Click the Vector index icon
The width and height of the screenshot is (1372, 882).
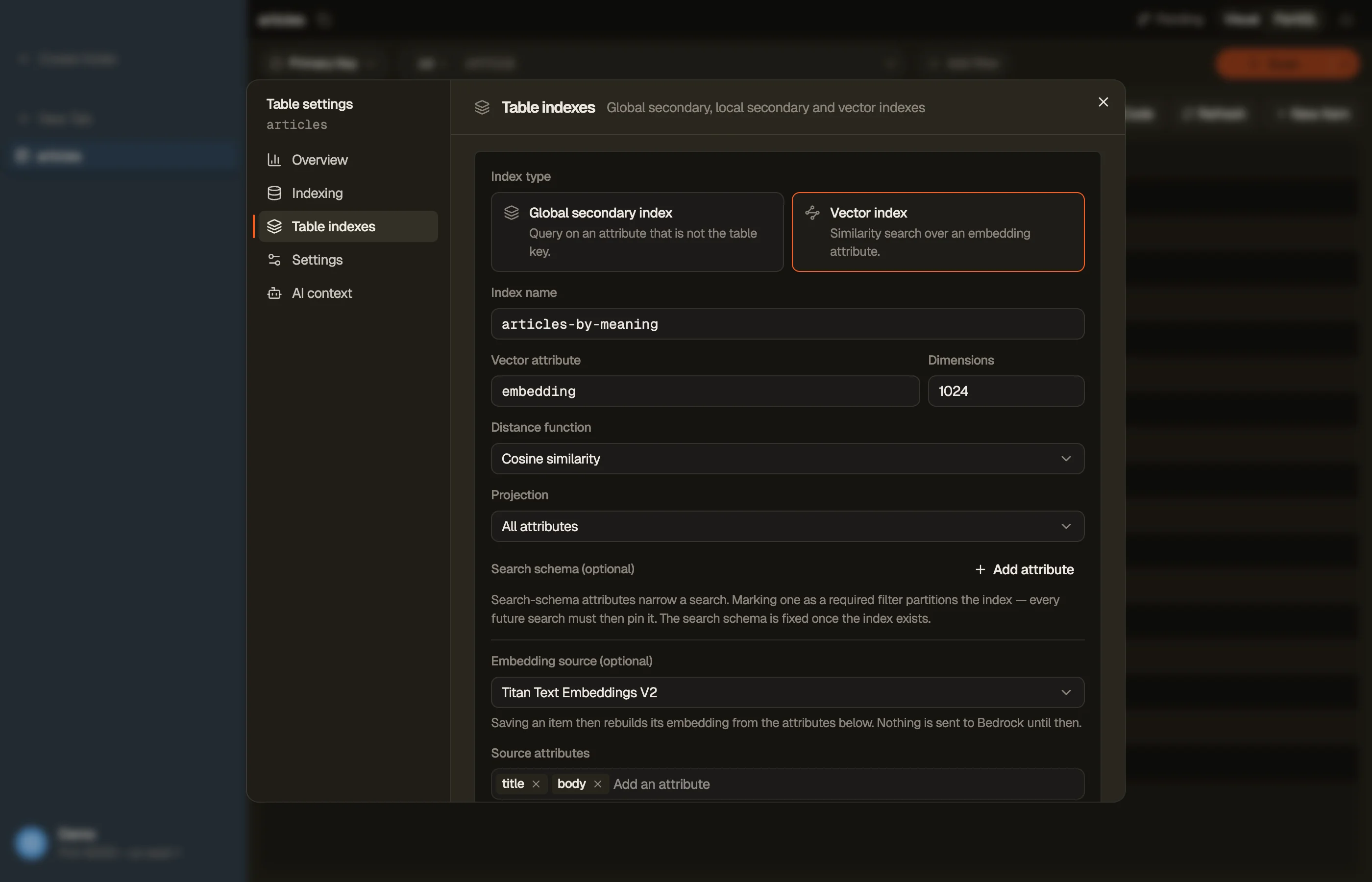[812, 213]
